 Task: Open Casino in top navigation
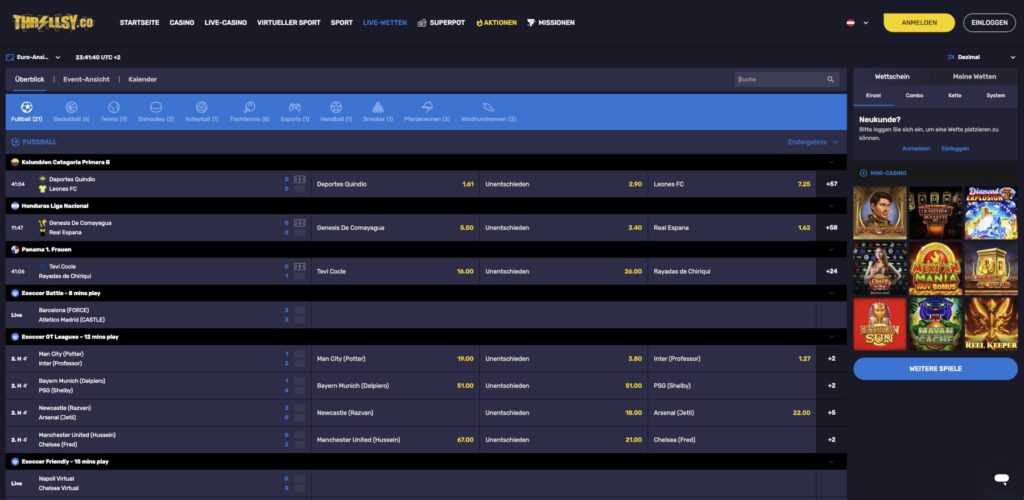coord(182,23)
